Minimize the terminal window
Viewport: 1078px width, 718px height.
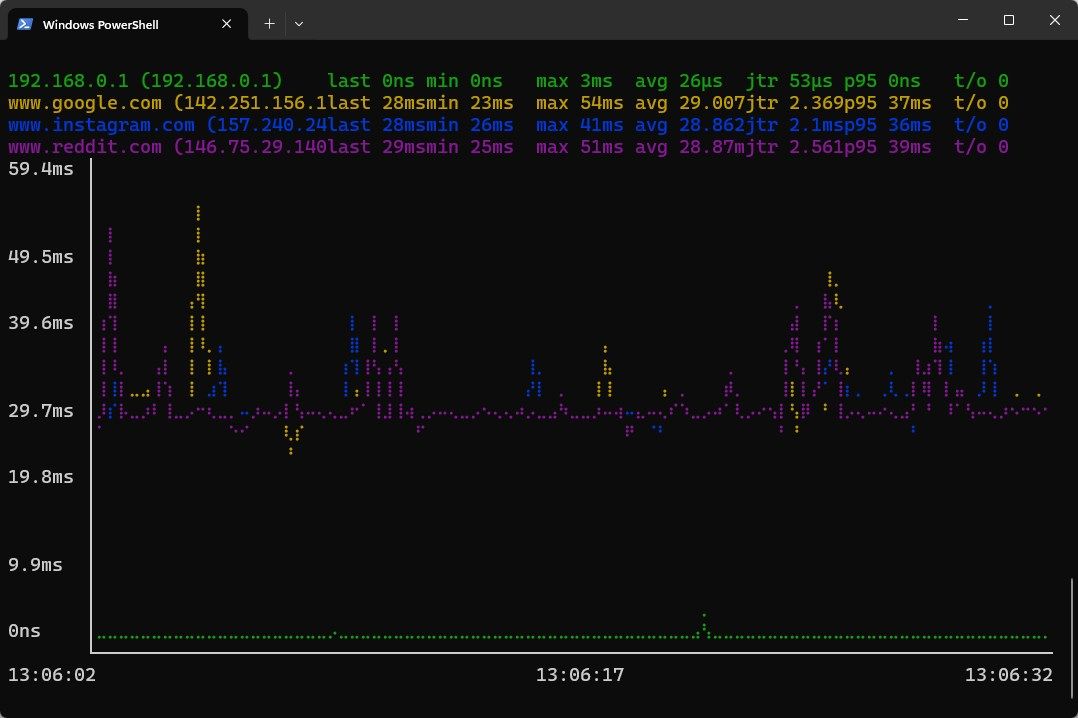coord(962,20)
